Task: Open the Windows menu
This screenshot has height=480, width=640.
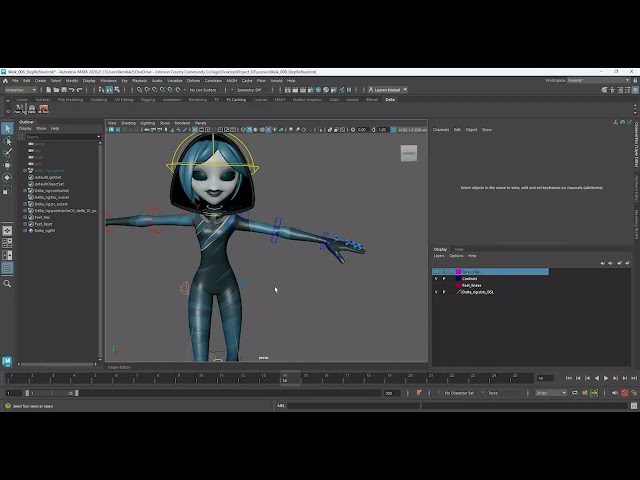Action: 108,81
